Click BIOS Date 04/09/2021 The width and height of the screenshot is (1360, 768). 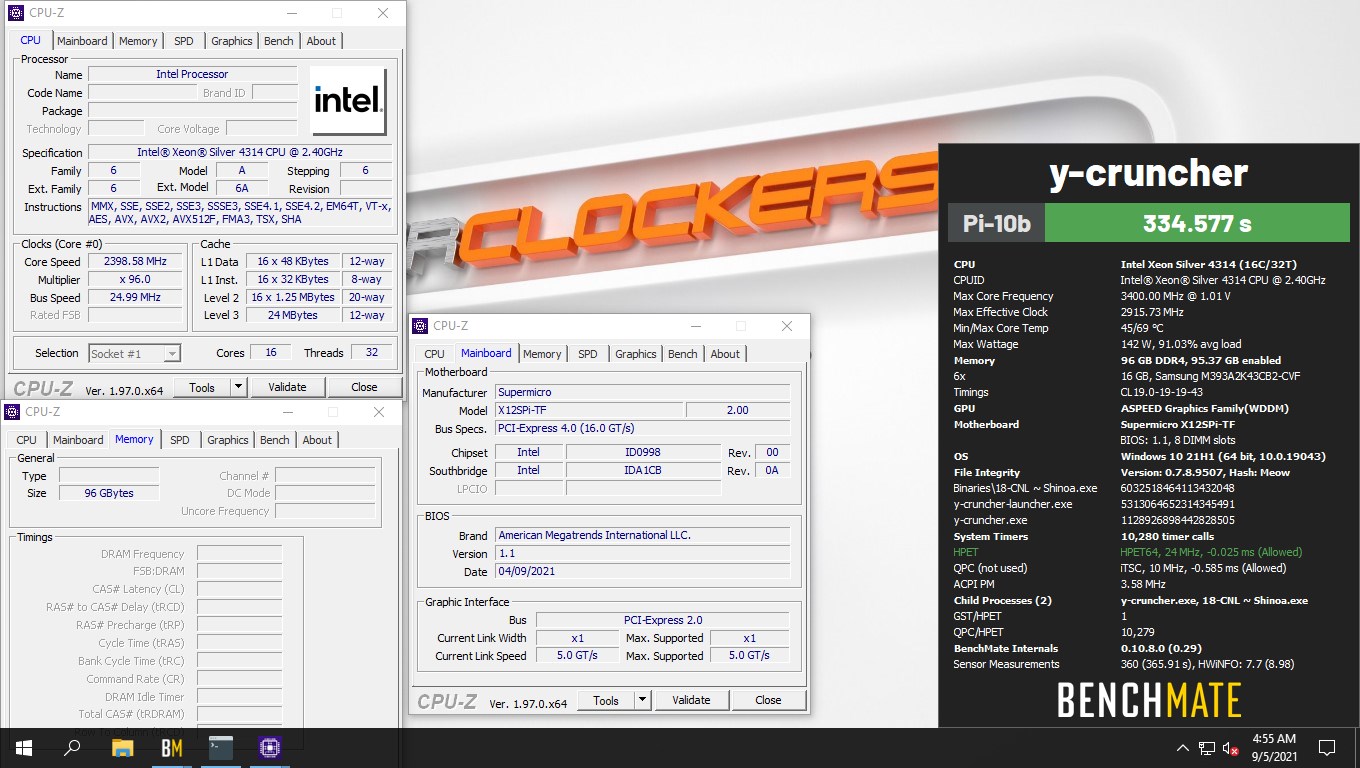click(642, 571)
